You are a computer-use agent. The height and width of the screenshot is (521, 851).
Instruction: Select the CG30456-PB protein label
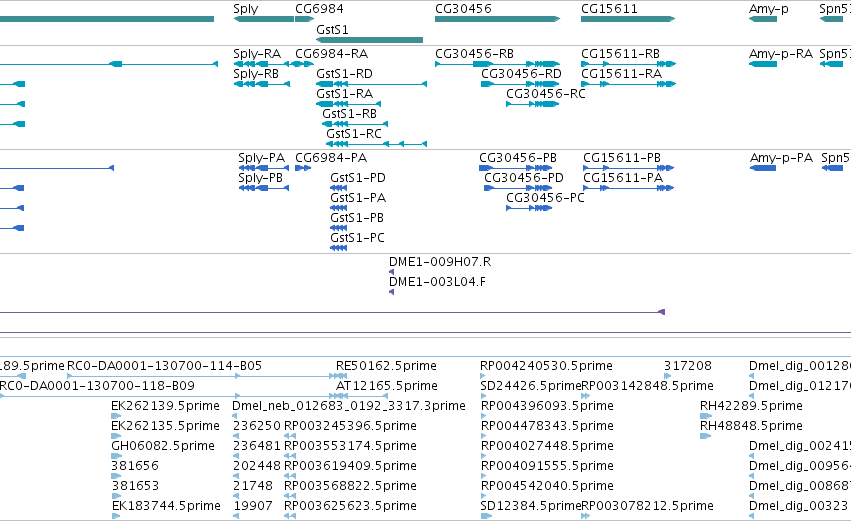518,158
